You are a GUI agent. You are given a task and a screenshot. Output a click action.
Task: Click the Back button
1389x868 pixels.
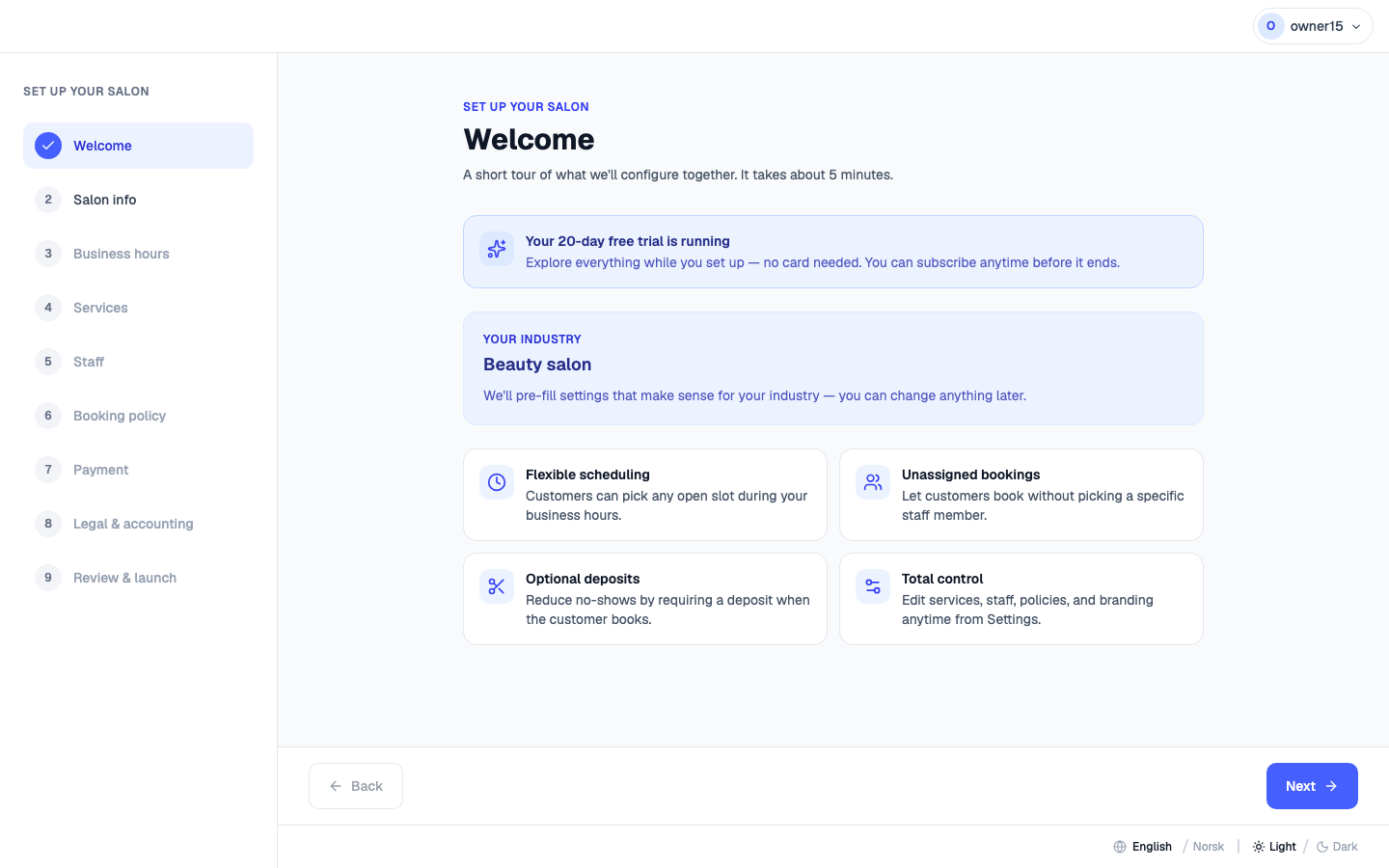[x=356, y=786]
